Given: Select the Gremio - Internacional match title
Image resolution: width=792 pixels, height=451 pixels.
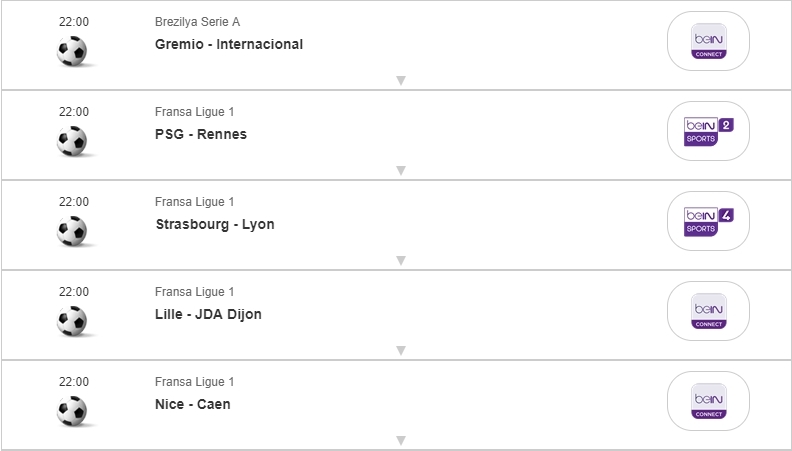Looking at the screenshot, I should [229, 44].
